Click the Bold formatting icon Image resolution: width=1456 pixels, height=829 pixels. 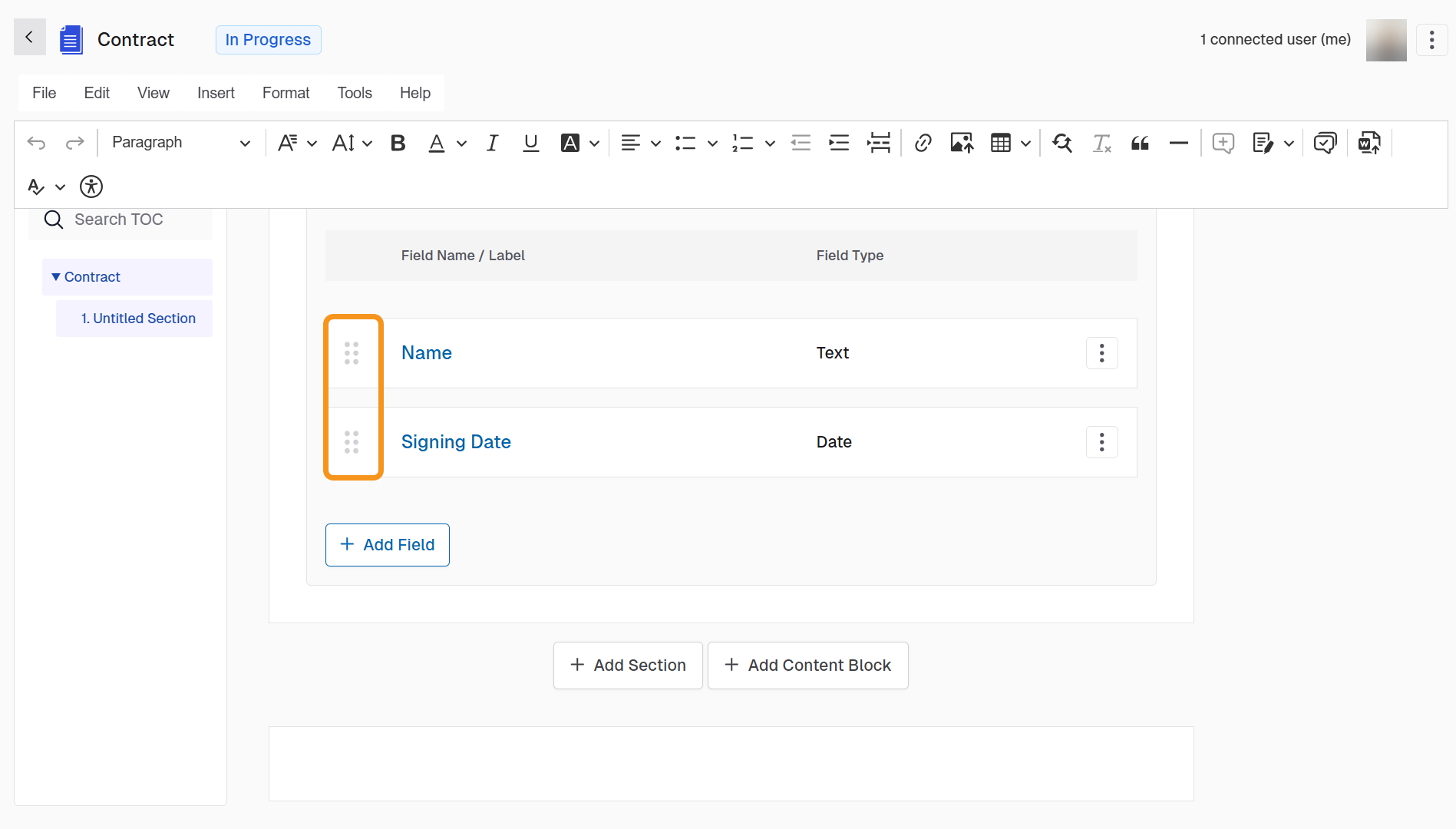(x=398, y=143)
